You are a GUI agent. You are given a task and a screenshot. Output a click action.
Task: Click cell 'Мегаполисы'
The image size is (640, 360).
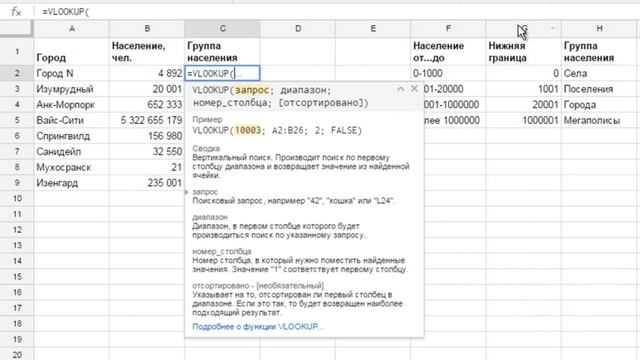(599, 120)
